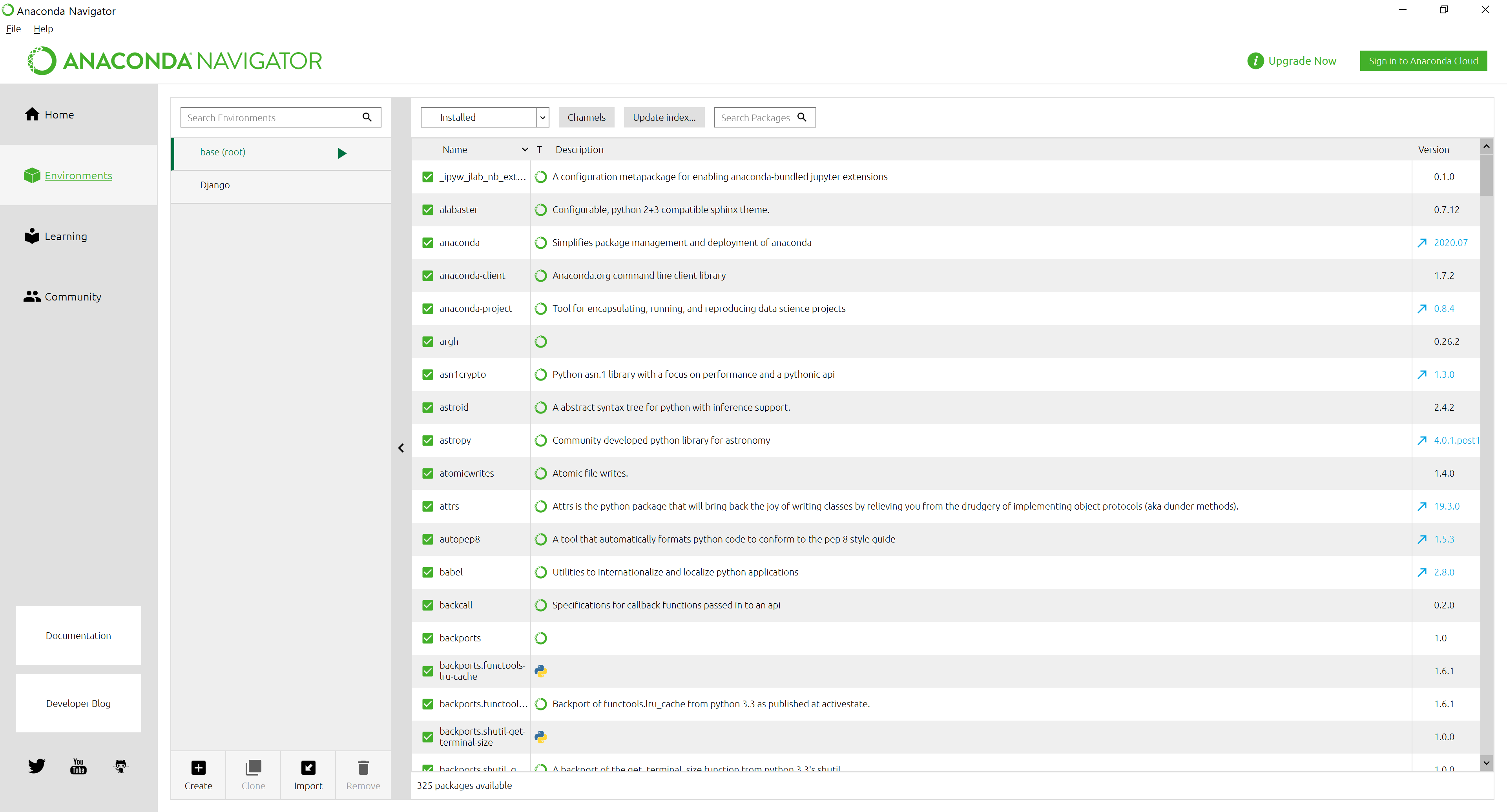Viewport: 1507px width, 812px height.
Task: Click the Create environment plus icon
Action: click(198, 767)
